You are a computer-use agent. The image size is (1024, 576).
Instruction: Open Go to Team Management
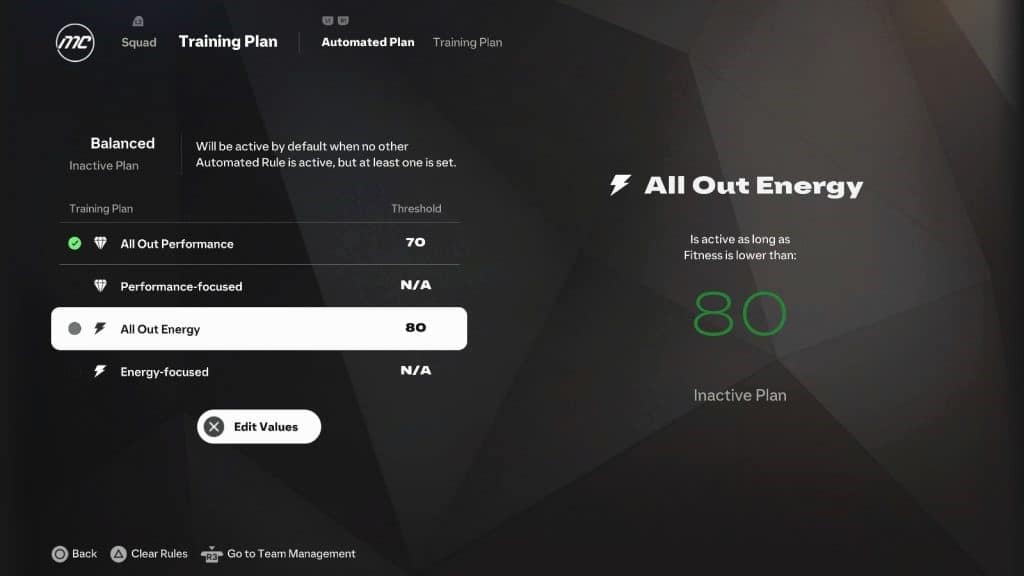[x=278, y=554]
